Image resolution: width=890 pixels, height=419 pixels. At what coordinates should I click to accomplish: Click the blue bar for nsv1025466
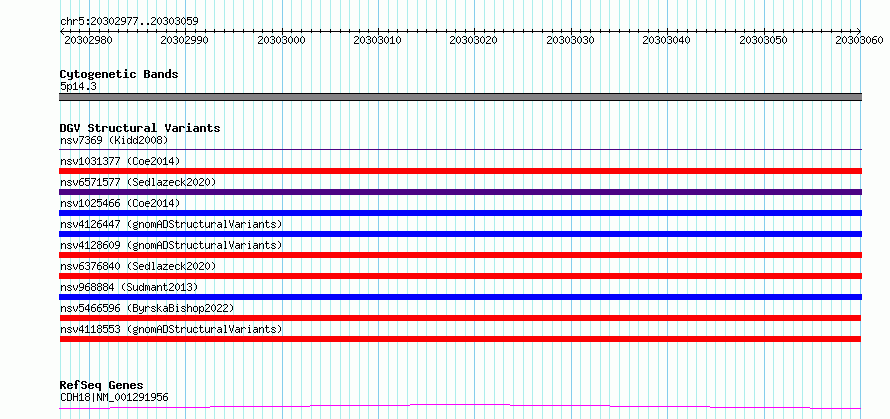point(460,213)
